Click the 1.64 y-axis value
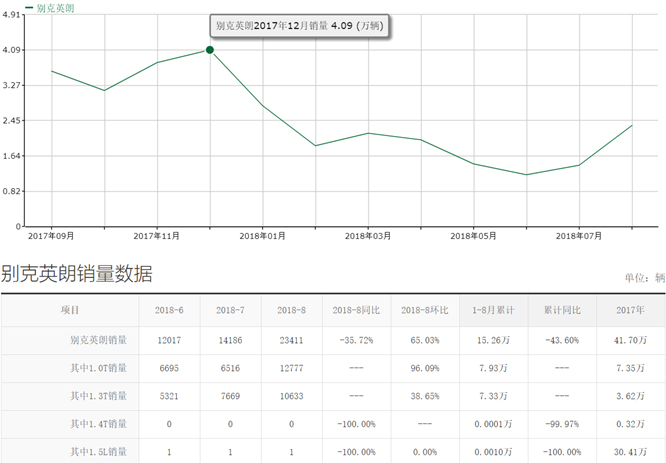The width and height of the screenshot is (666, 463). [11, 156]
